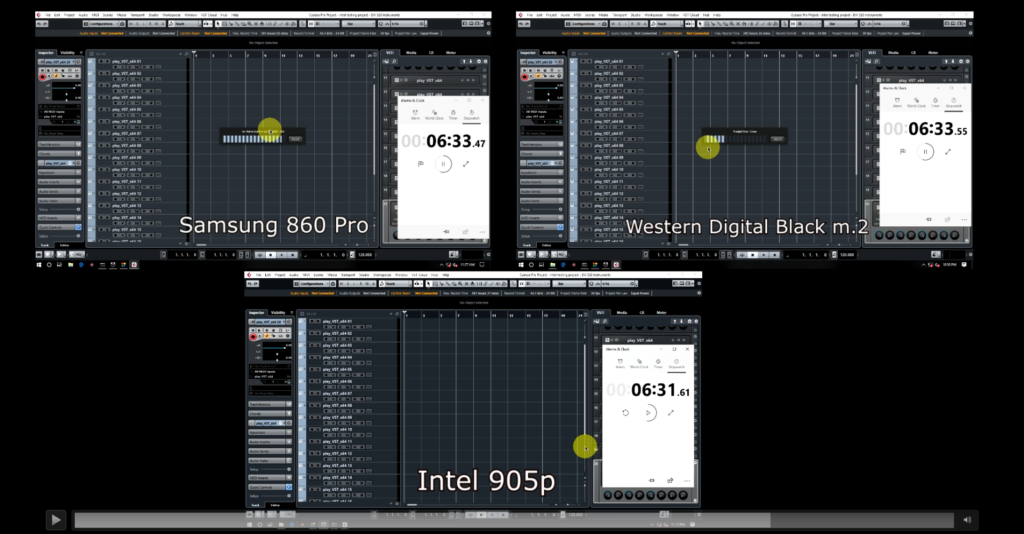This screenshot has width=1024, height=534.
Task: Open the Studio menu in the Western Digital Cubase window
Action: point(635,14)
